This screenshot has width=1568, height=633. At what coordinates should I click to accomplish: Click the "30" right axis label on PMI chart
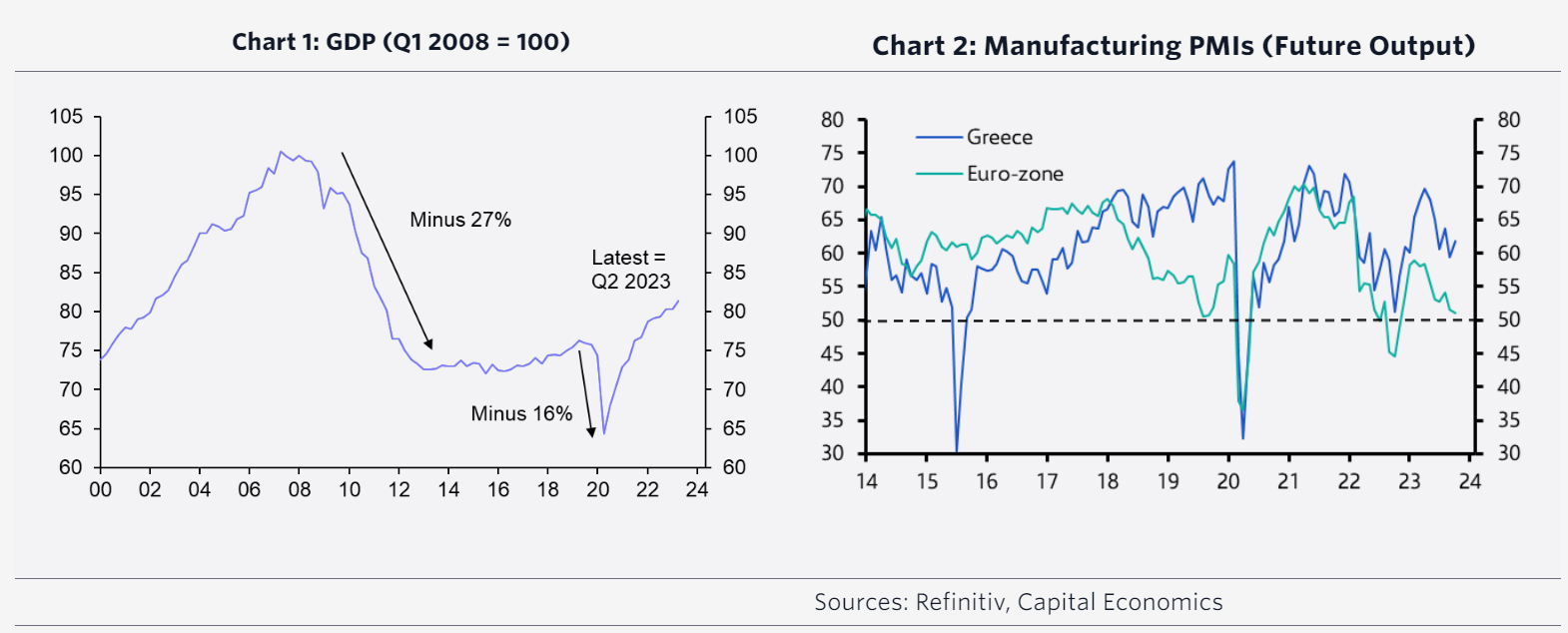tap(1508, 453)
